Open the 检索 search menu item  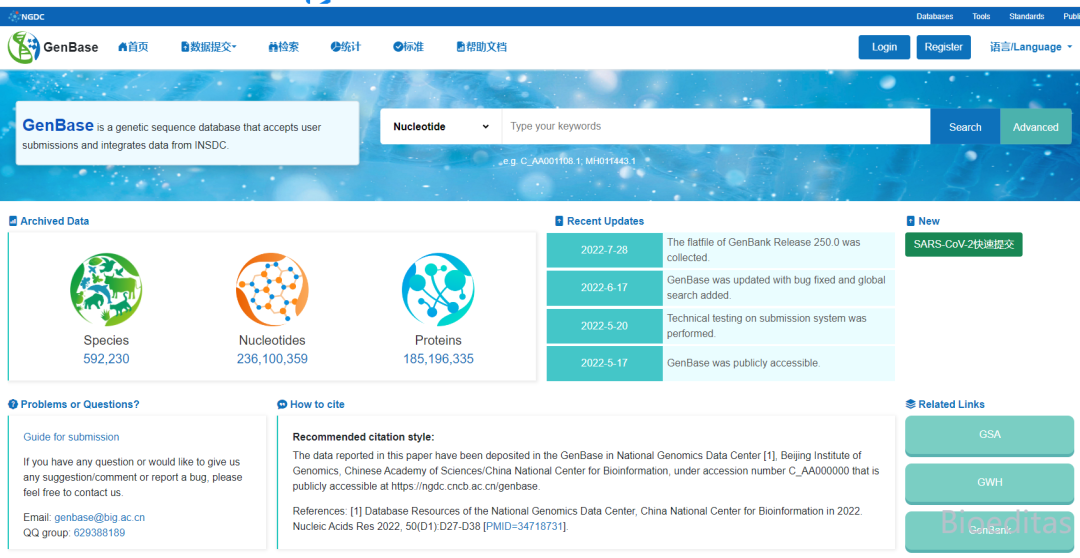(284, 47)
